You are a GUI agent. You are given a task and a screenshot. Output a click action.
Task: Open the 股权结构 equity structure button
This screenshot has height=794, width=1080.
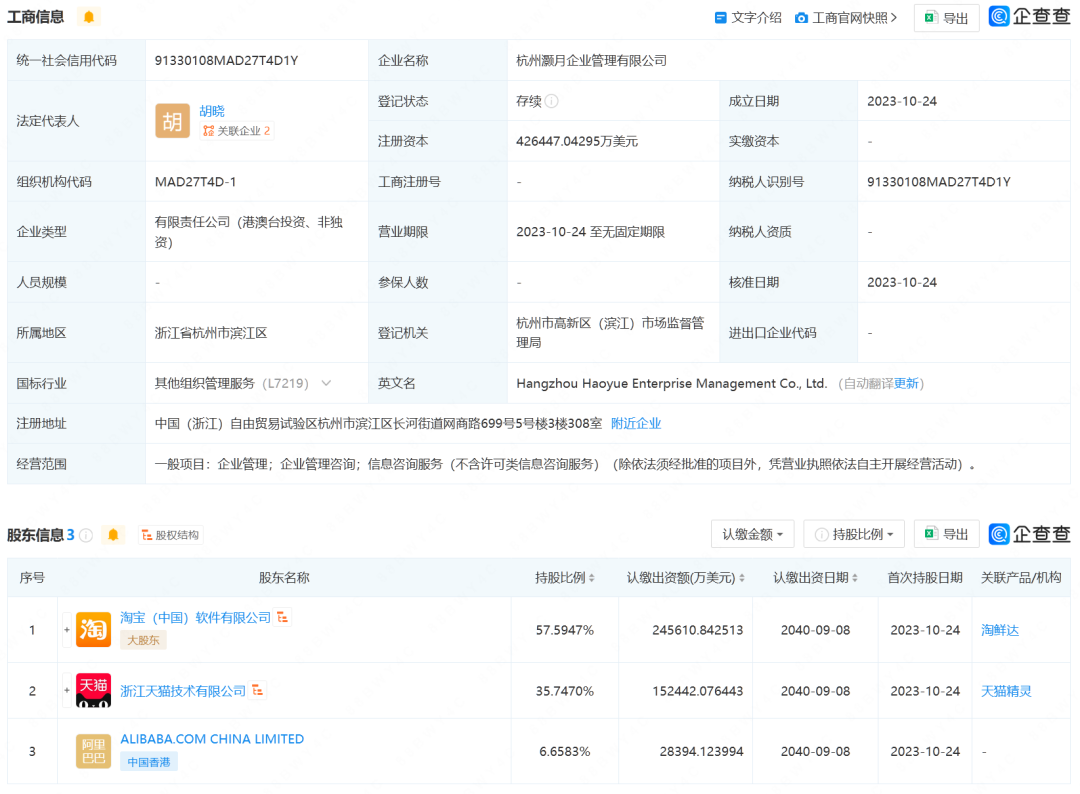click(171, 535)
